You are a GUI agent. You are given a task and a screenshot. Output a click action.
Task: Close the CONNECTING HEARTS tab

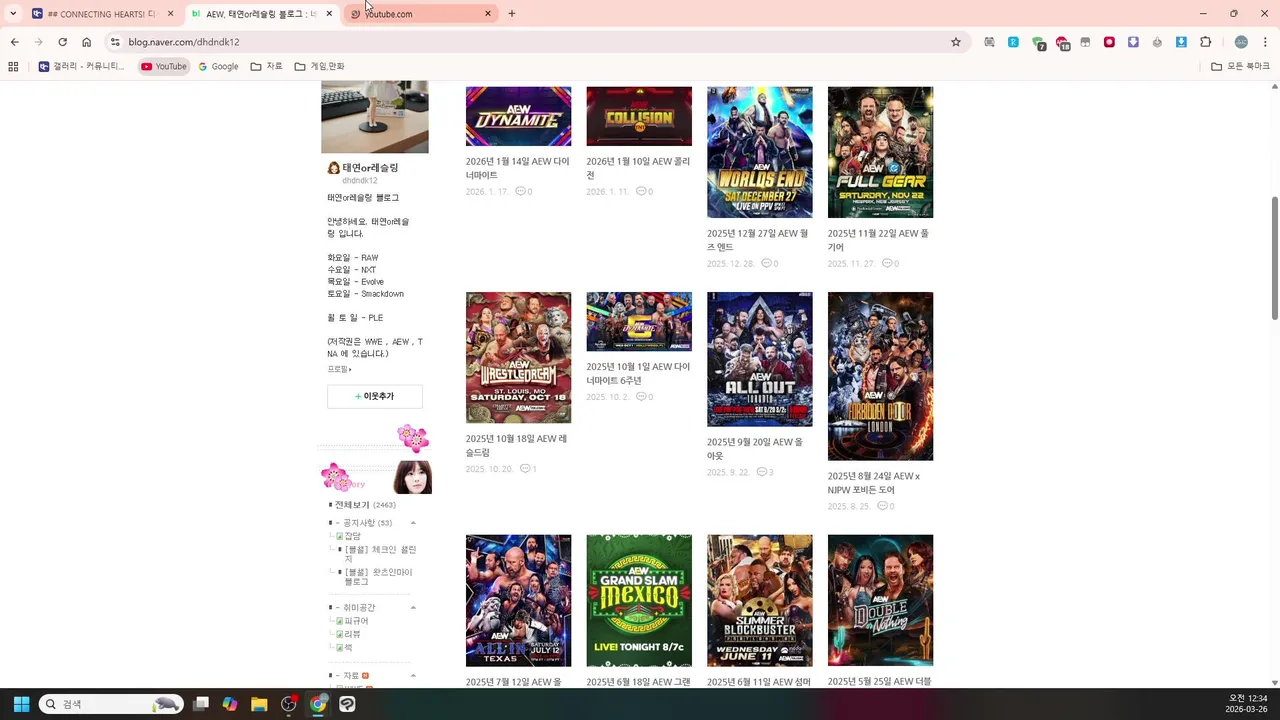click(x=170, y=14)
